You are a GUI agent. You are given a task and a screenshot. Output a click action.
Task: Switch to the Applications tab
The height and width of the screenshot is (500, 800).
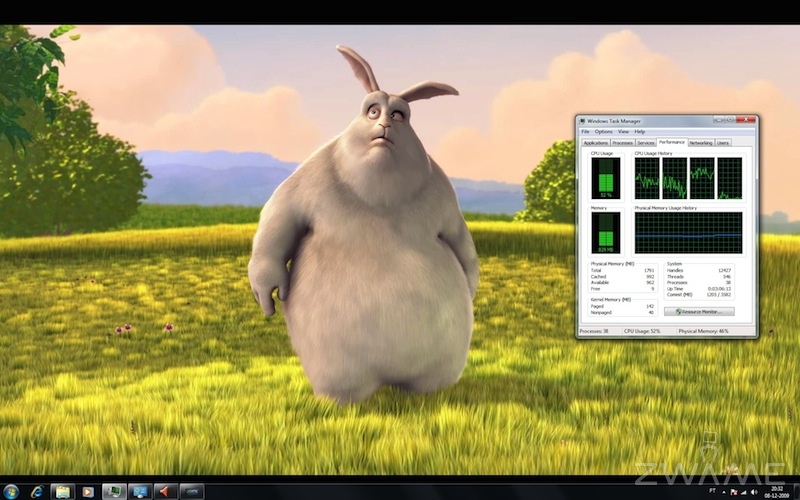[595, 143]
